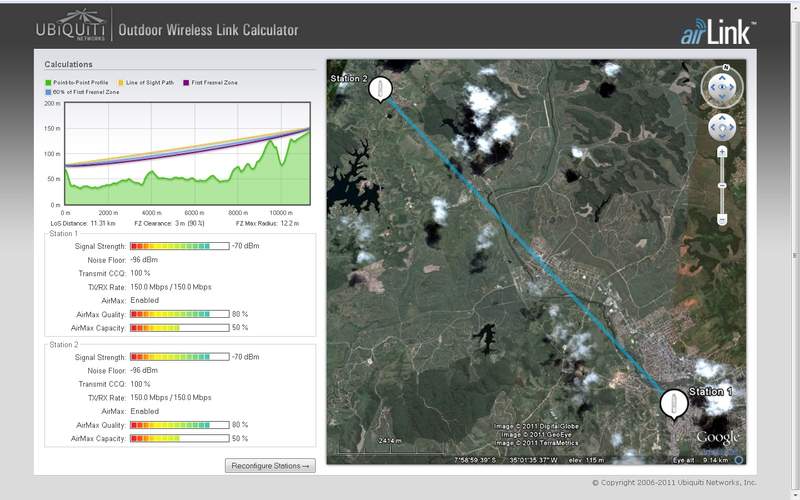Rotate view left with look joystick arrow
This screenshot has width=800, height=500.
pos(712,87)
